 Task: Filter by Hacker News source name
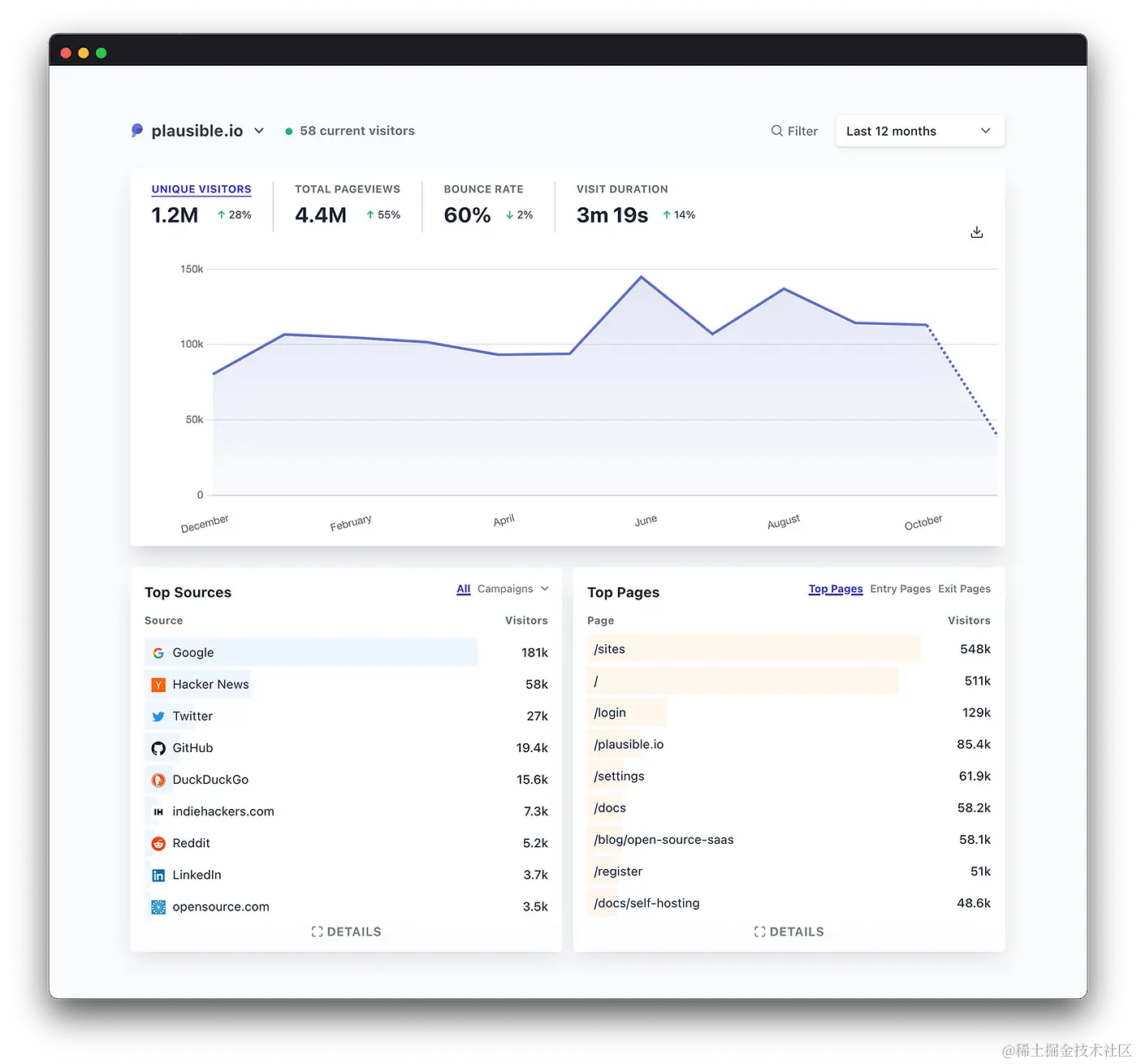pyautogui.click(x=211, y=685)
